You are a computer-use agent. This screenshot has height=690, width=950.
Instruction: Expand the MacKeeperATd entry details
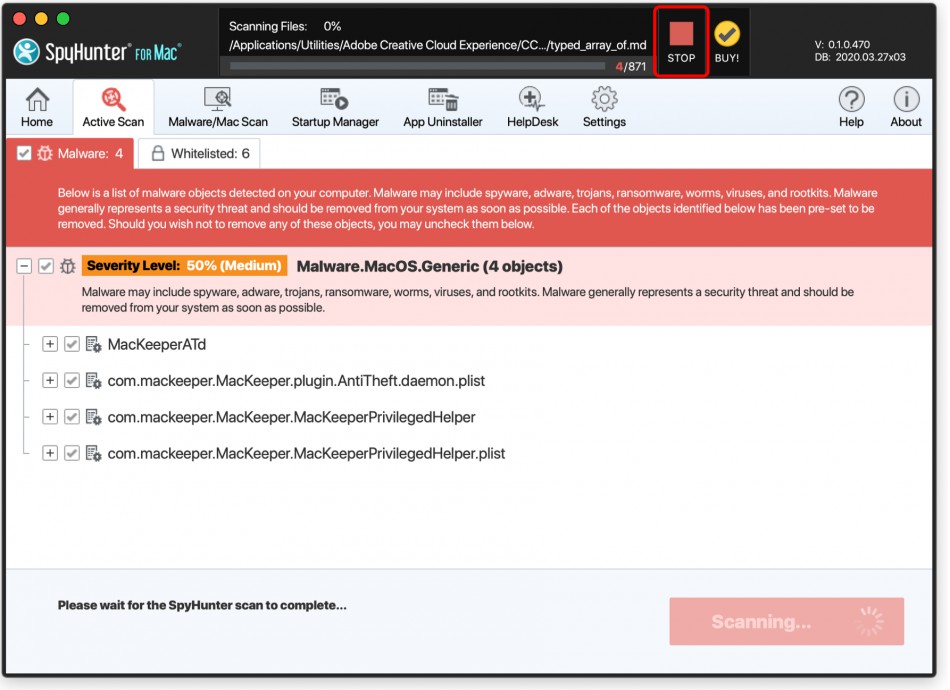pos(49,344)
